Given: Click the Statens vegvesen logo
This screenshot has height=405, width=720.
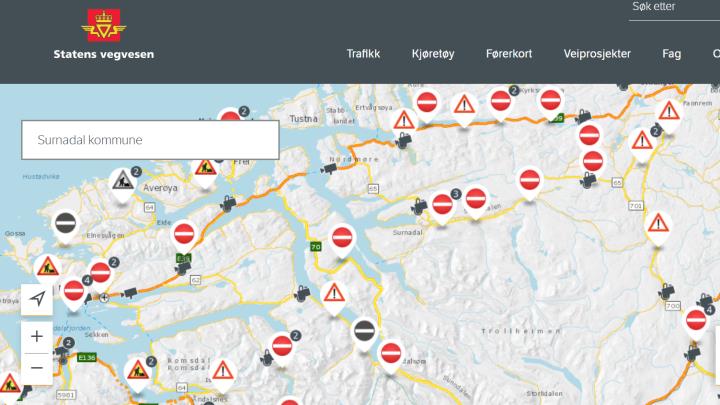Looking at the screenshot, I should click(x=104, y=35).
